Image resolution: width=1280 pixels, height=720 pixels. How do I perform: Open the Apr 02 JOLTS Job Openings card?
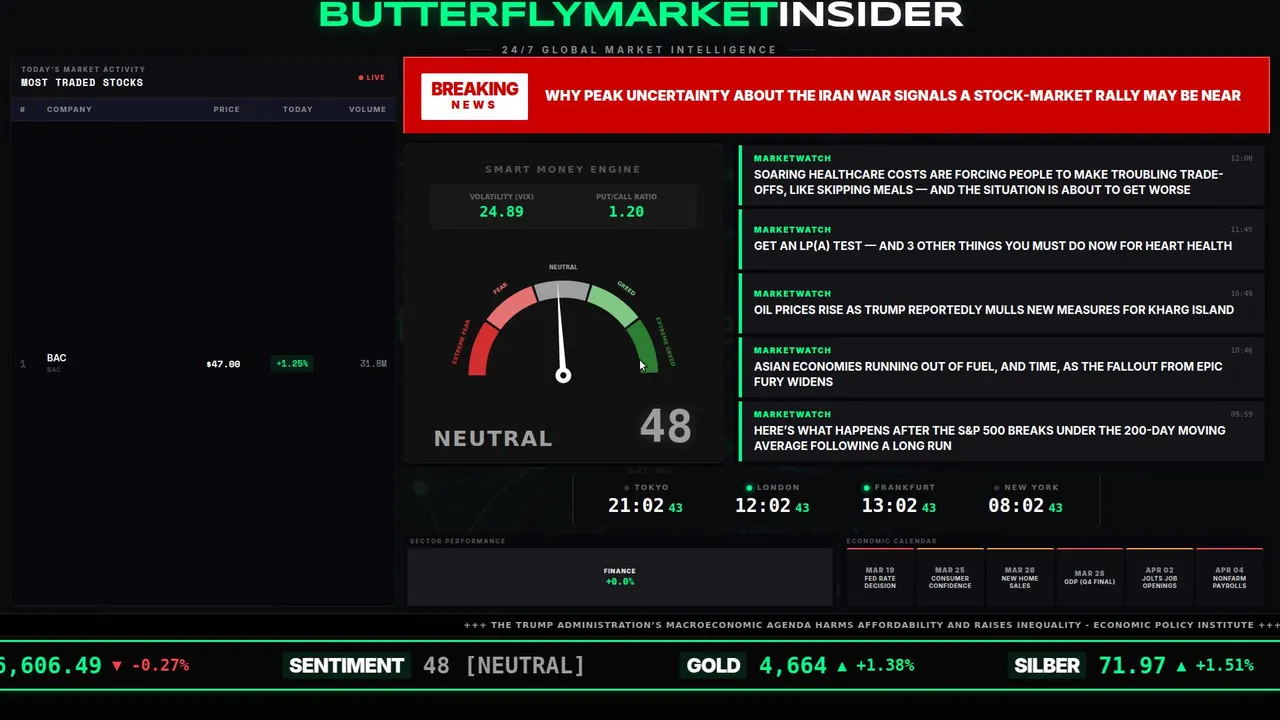[x=1160, y=577]
